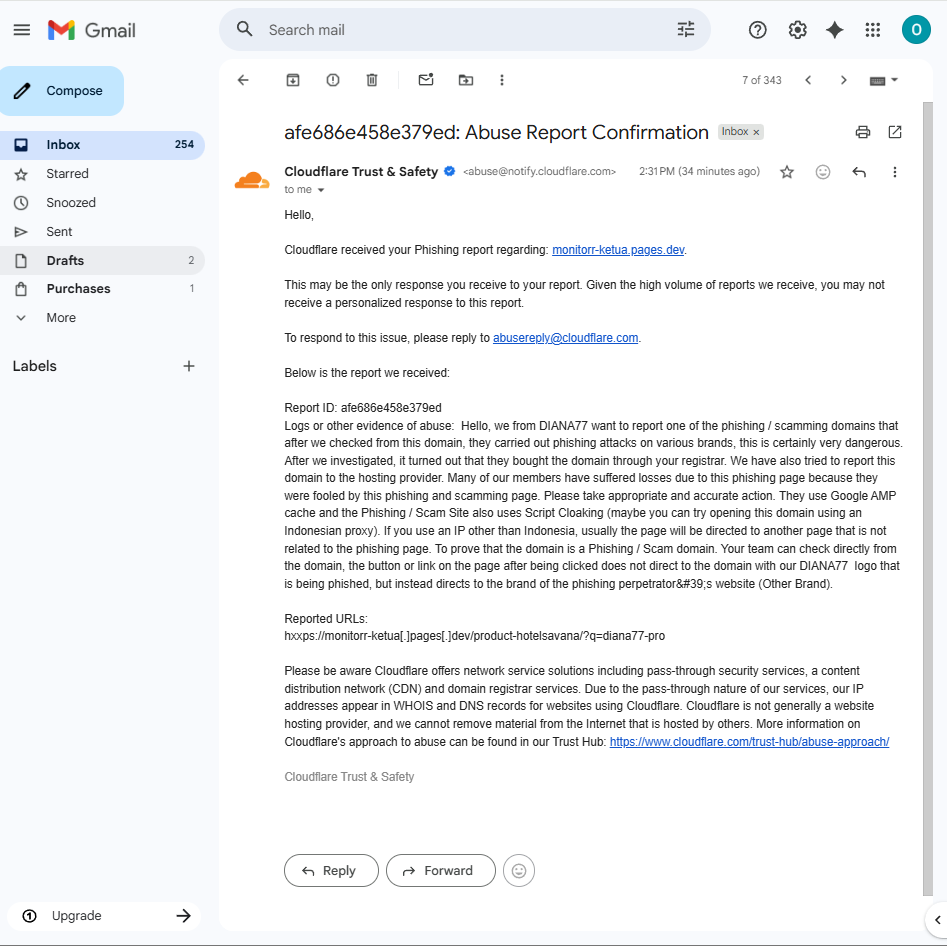Click the Gmail logo
Viewport: 947px width, 946px height.
[92, 30]
